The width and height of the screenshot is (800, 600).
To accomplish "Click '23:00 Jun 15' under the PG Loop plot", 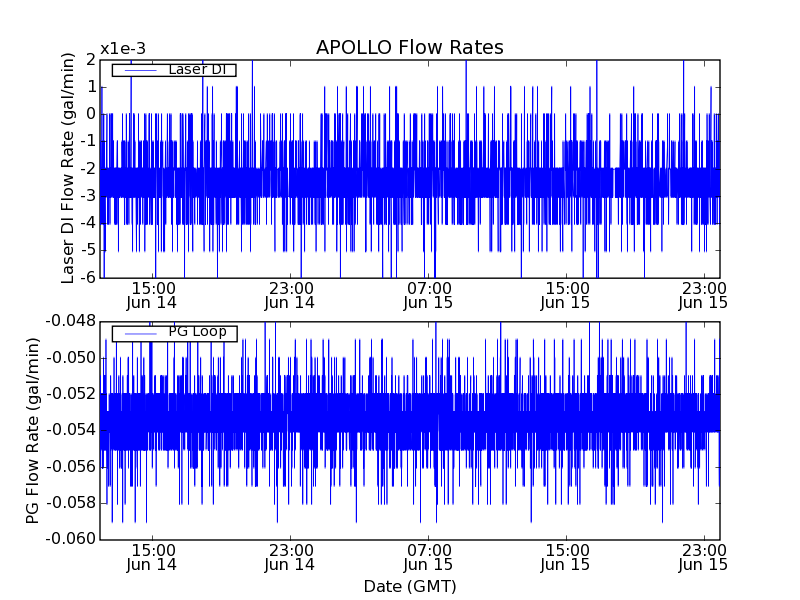I will point(704,558).
